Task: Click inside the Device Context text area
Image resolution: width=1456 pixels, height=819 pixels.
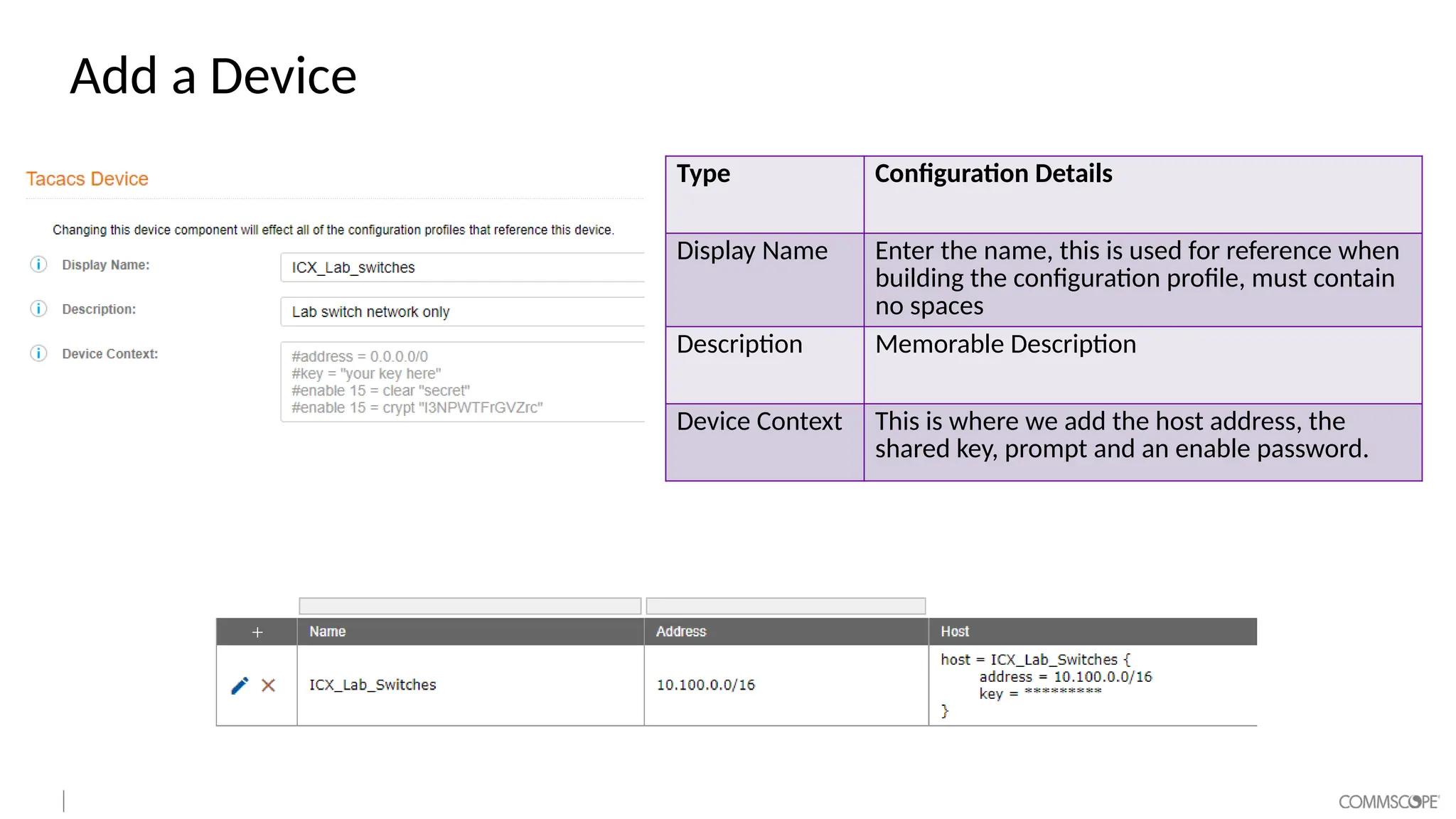Action: point(463,382)
